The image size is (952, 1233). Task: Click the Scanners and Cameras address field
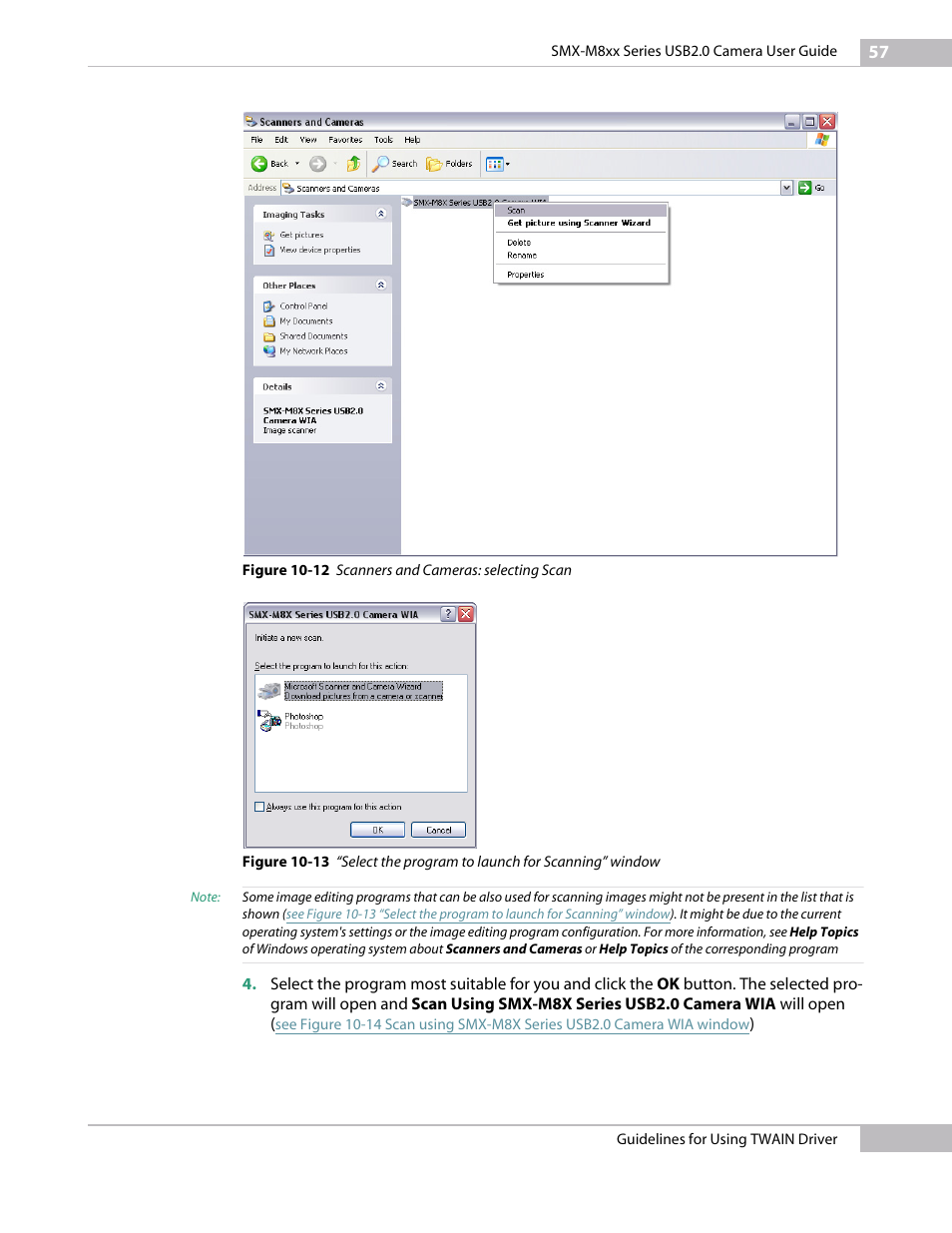tap(530, 188)
